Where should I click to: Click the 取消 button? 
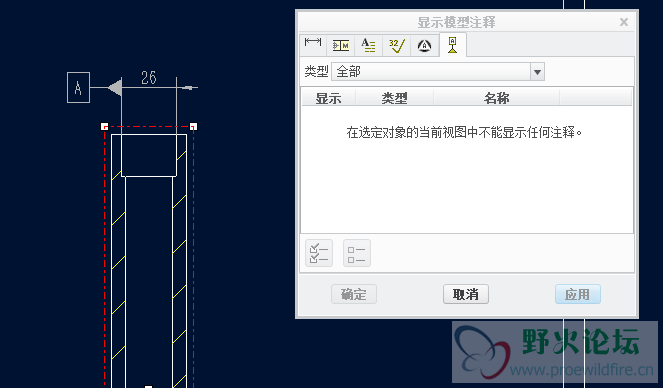(x=466, y=294)
